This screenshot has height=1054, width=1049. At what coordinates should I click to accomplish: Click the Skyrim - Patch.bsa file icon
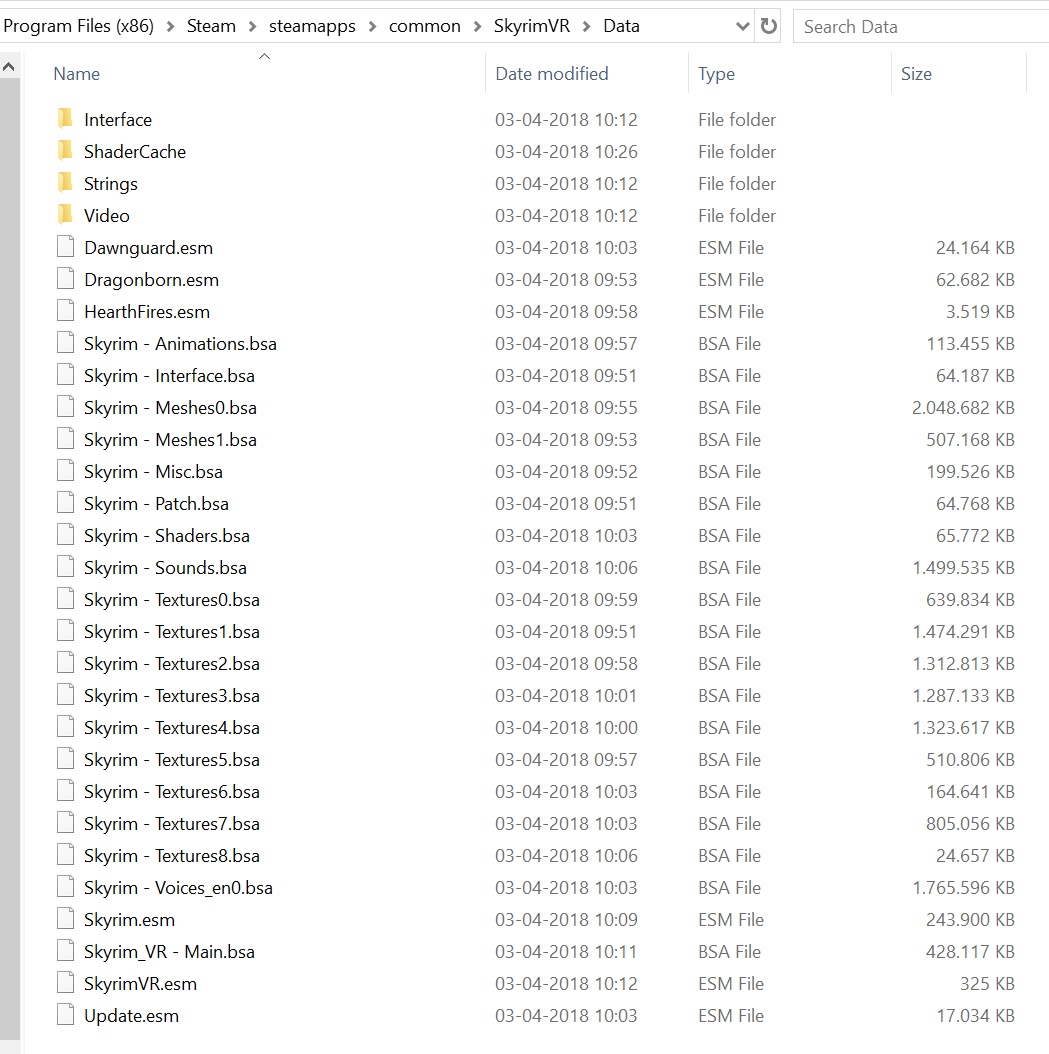pyautogui.click(x=65, y=503)
